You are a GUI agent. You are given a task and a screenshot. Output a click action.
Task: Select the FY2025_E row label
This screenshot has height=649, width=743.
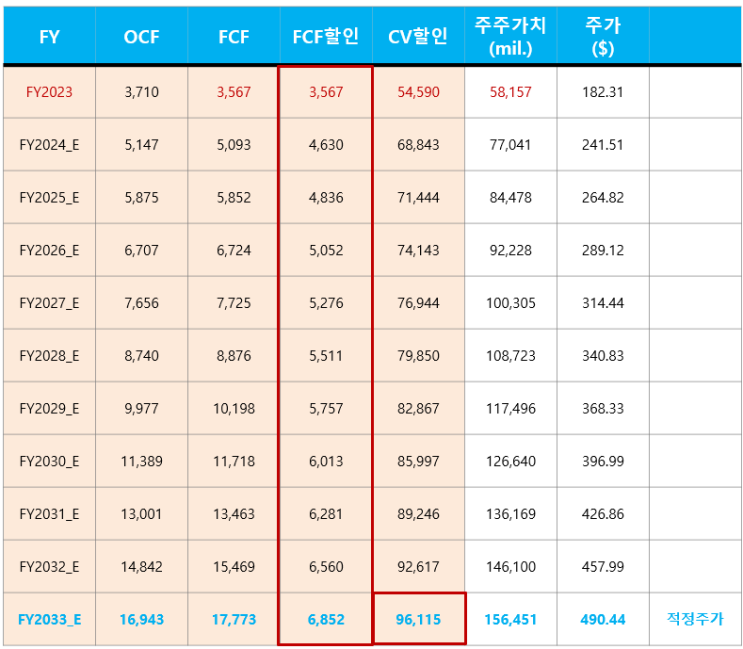point(49,197)
